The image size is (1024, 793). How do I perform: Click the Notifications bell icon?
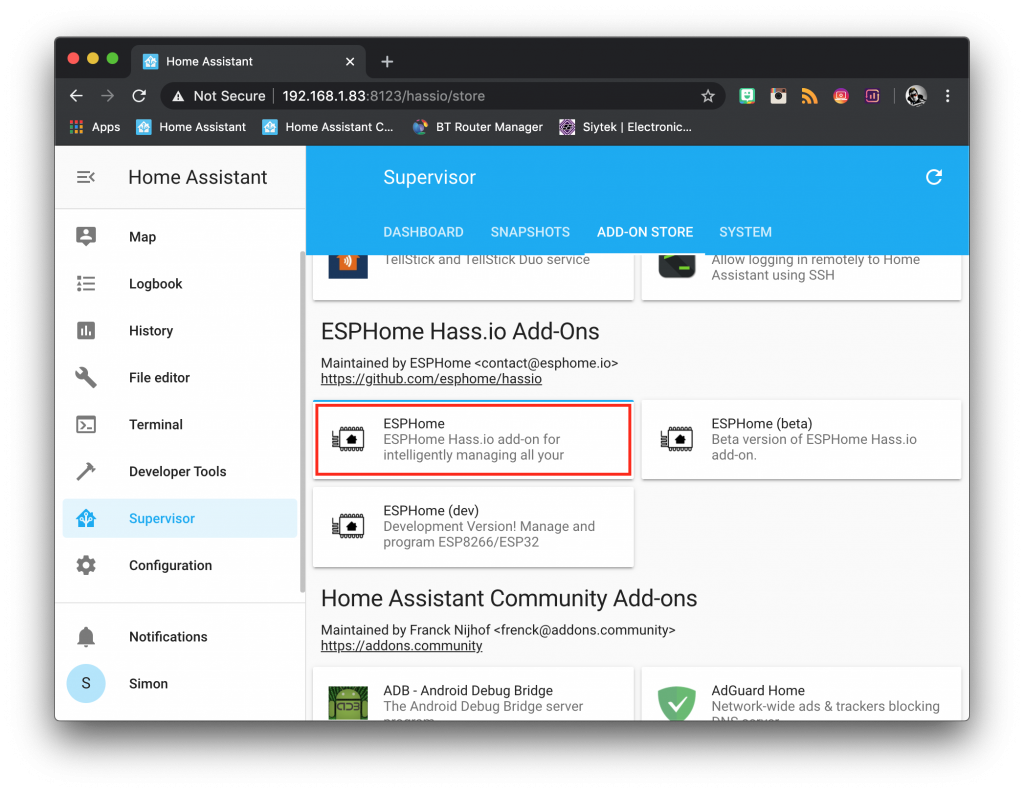[x=86, y=636]
